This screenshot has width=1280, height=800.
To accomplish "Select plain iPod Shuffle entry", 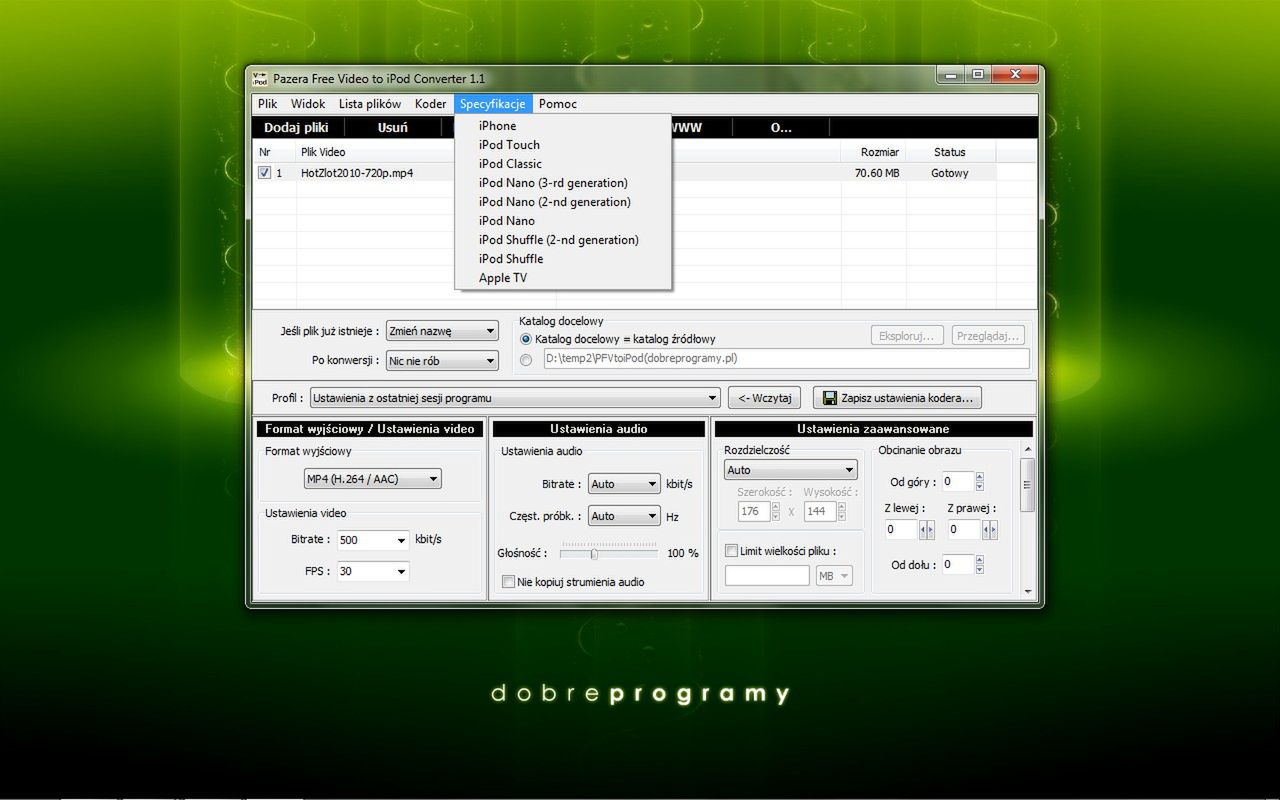I will (563, 259).
